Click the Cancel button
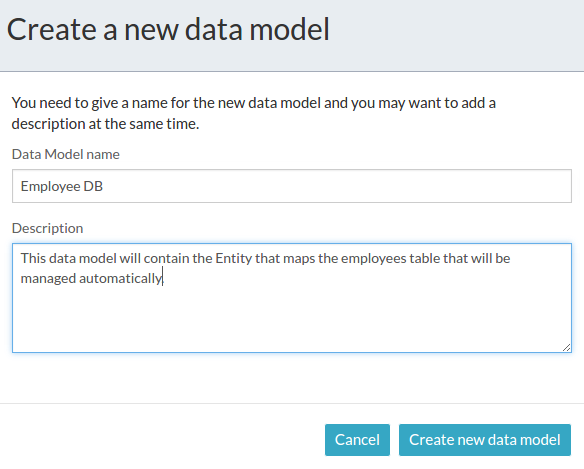This screenshot has width=584, height=469. coord(357,440)
